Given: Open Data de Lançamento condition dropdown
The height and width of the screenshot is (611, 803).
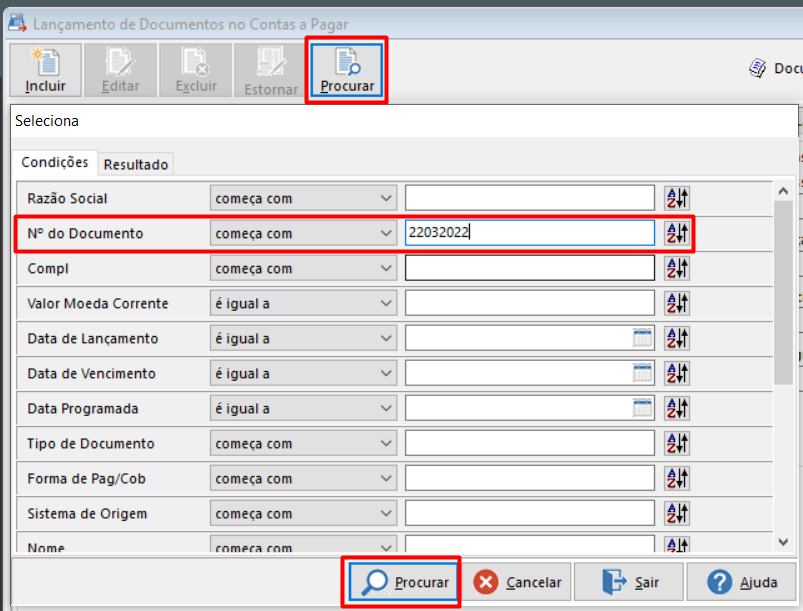Looking at the screenshot, I should click(x=303, y=338).
